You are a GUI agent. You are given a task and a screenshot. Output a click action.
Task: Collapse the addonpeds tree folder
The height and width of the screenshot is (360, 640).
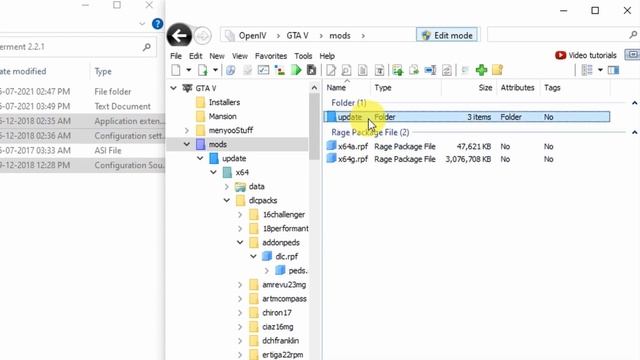[240, 242]
